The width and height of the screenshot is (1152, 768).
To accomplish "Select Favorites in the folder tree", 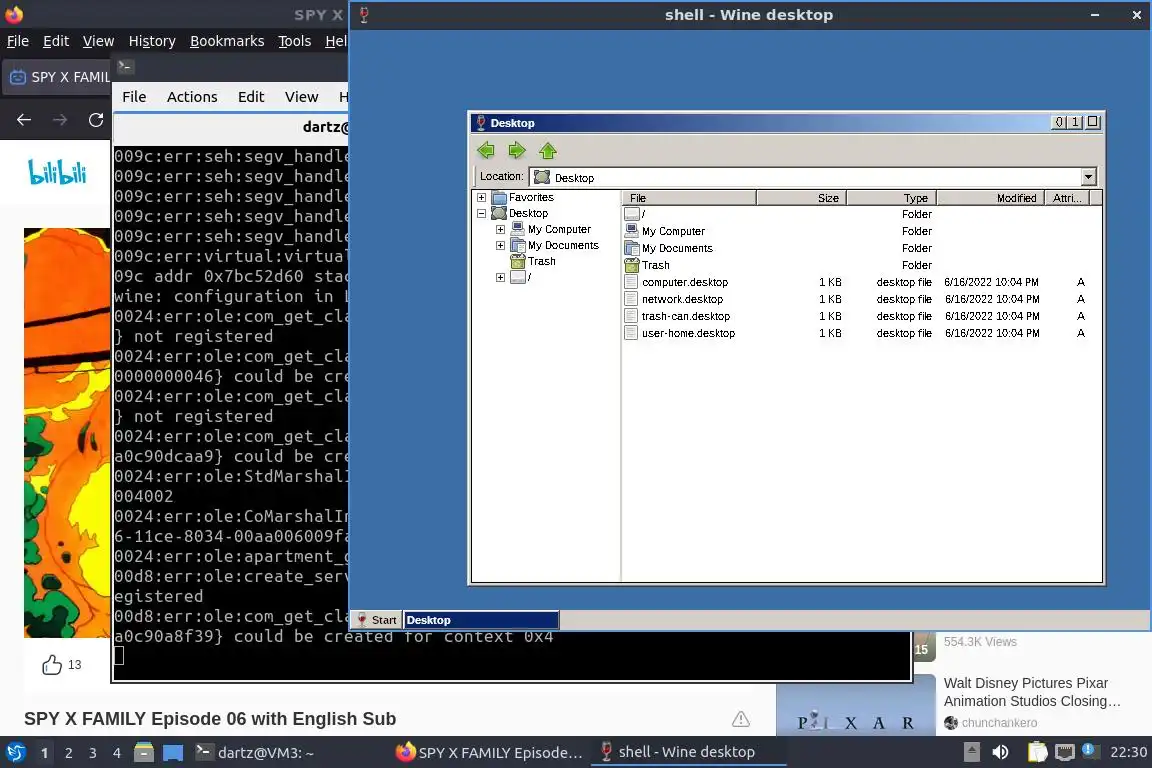I will [x=531, y=197].
